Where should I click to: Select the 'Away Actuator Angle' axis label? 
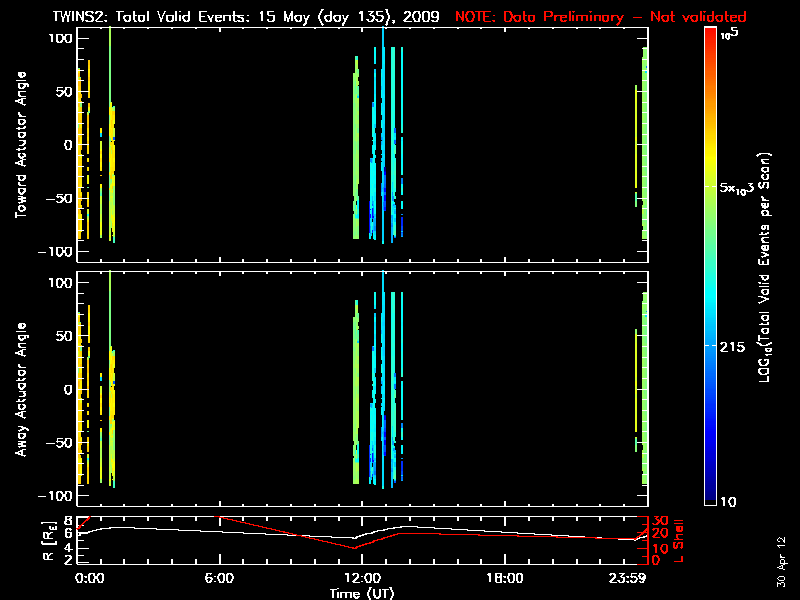pyautogui.click(x=20, y=390)
